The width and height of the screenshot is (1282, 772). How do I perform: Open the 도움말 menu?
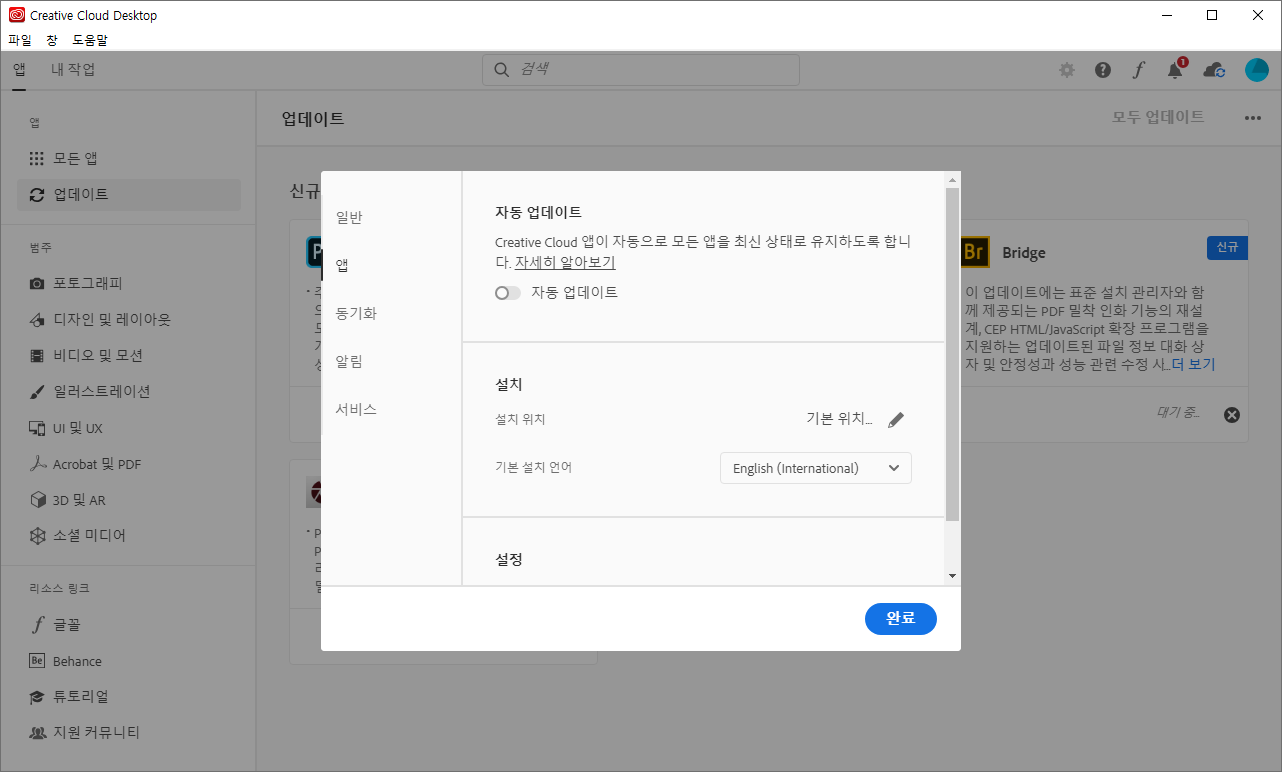[x=90, y=40]
